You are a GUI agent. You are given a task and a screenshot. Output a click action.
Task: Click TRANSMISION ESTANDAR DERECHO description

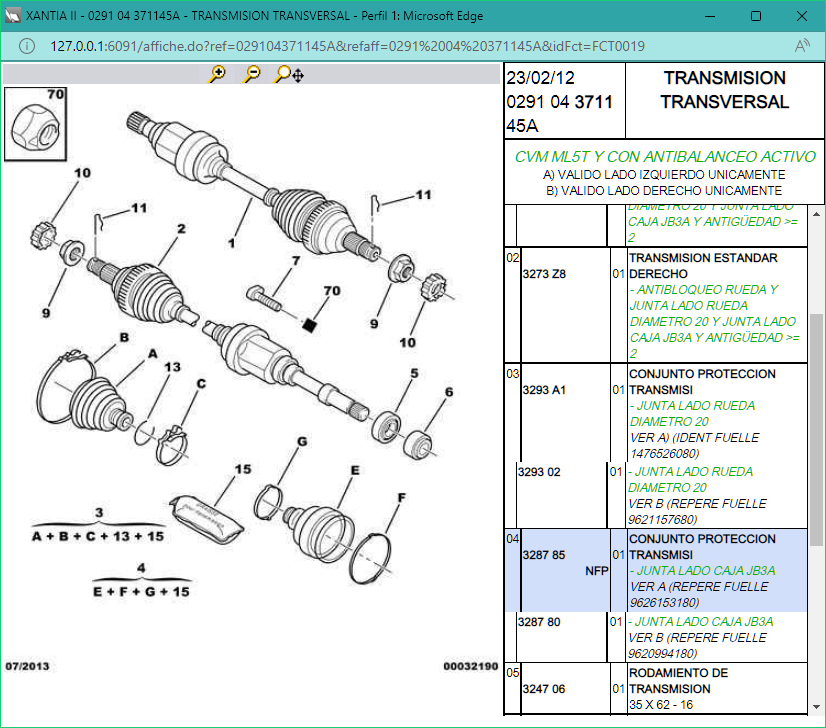pyautogui.click(x=703, y=265)
